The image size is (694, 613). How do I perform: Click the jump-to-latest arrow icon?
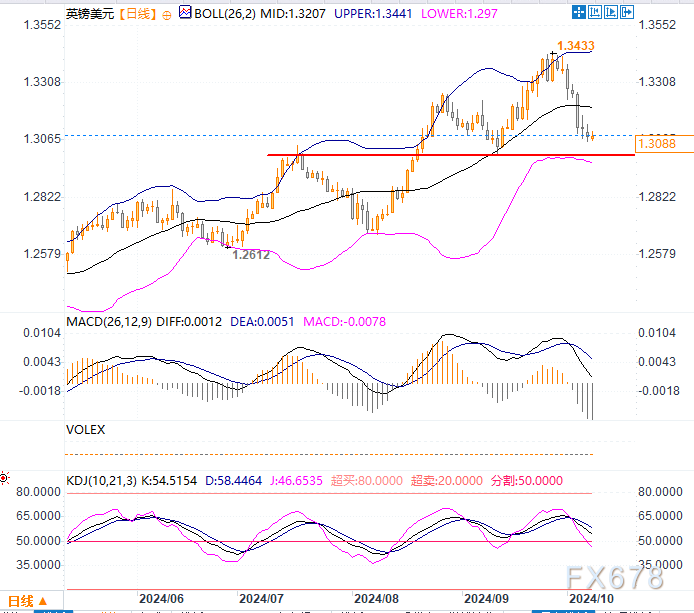click(x=627, y=12)
